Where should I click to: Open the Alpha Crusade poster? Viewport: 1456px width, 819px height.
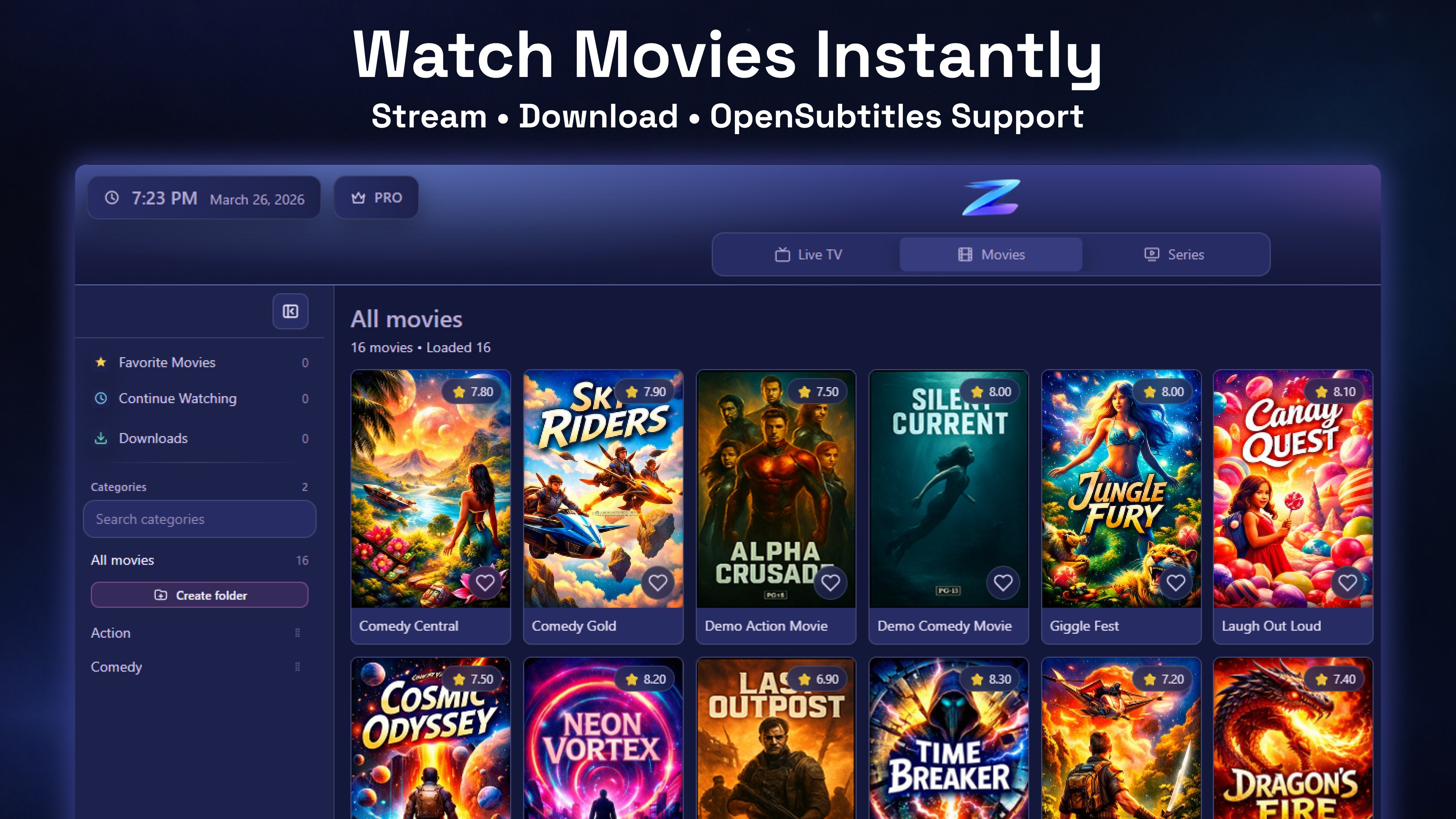[776, 489]
